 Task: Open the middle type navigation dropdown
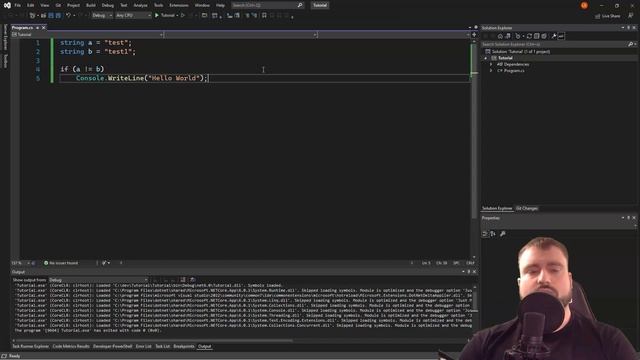(241, 35)
